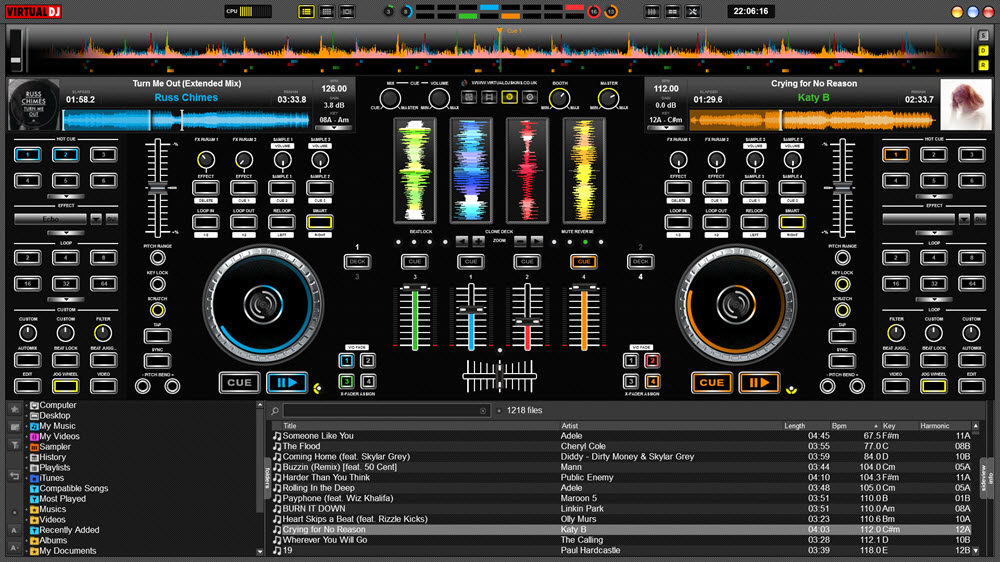Viewport: 1000px width, 562px height.
Task: Open the left deck key dropdown under 08A
Action: [334, 128]
